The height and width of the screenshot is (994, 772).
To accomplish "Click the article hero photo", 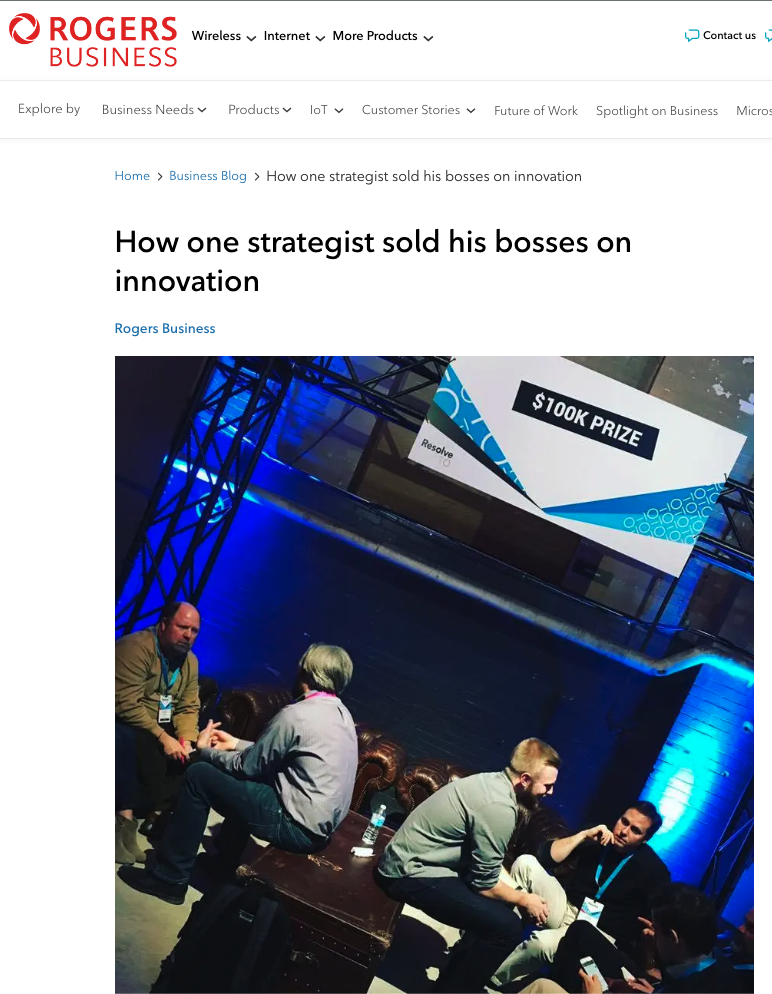I will pyautogui.click(x=434, y=674).
